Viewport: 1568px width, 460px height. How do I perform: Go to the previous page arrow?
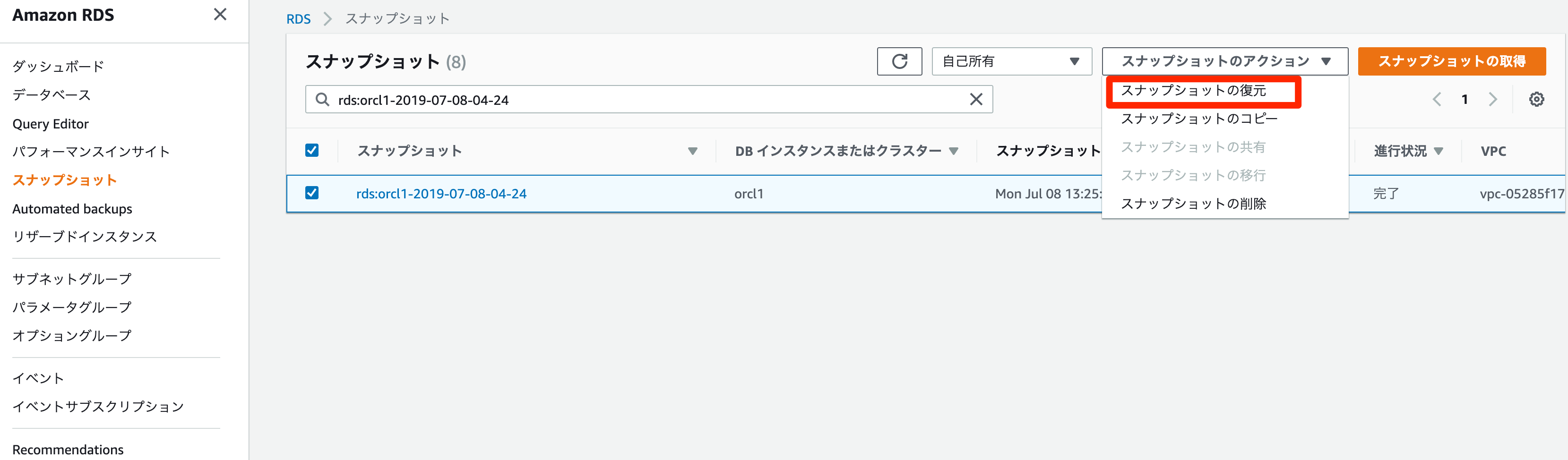click(1437, 99)
